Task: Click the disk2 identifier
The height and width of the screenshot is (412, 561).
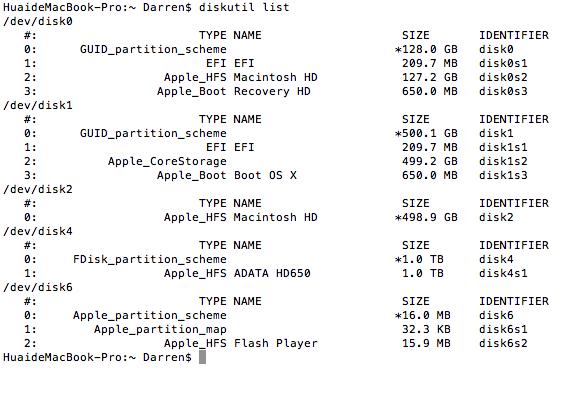Action: [x=496, y=217]
